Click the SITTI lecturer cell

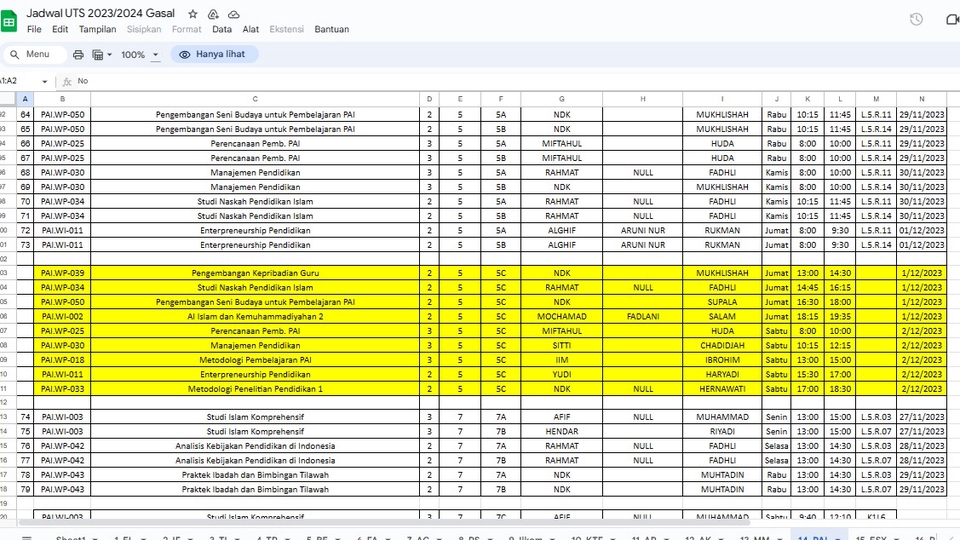pyautogui.click(x=561, y=345)
